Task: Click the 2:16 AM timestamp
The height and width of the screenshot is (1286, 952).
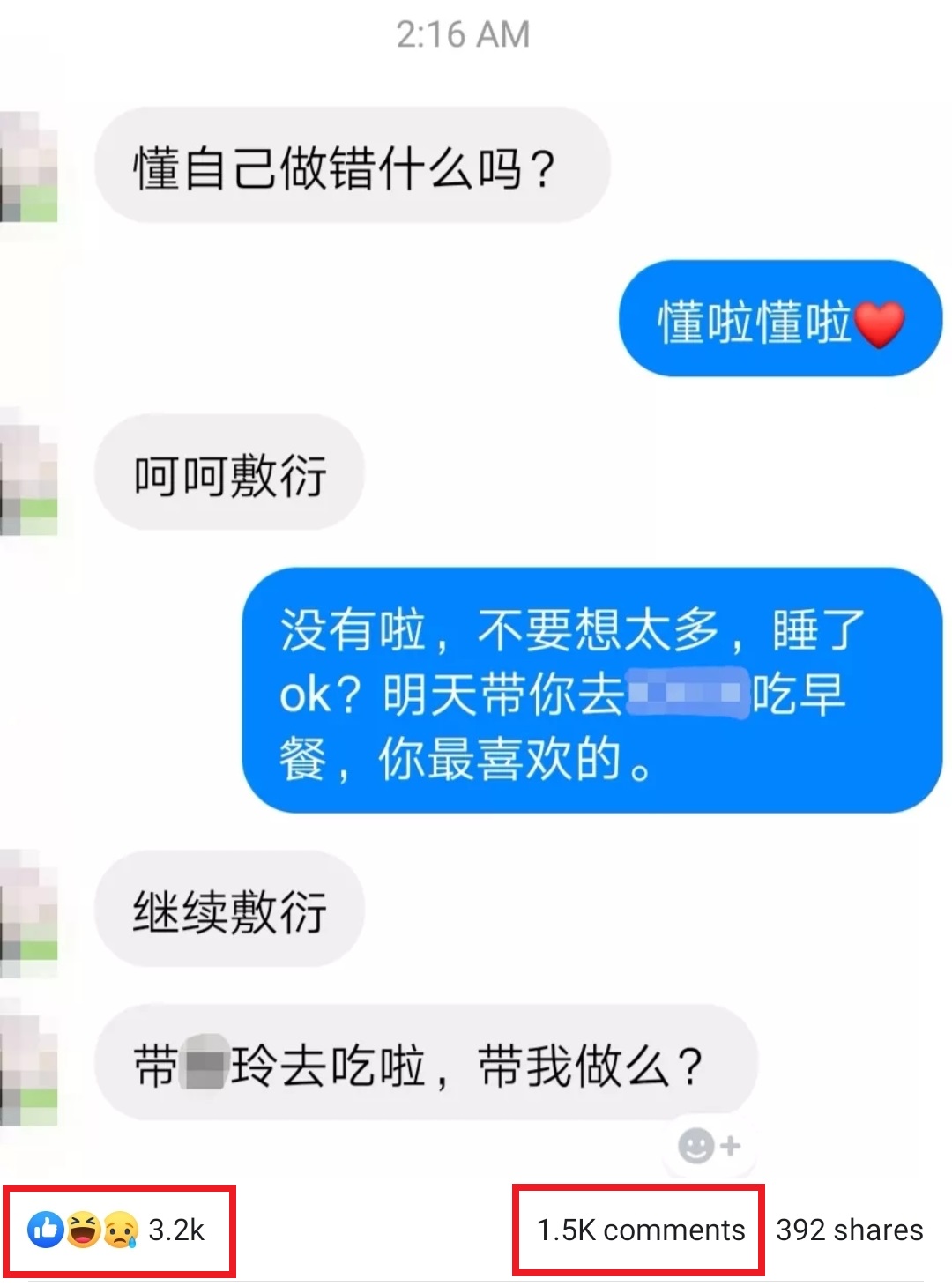Action: point(463,34)
